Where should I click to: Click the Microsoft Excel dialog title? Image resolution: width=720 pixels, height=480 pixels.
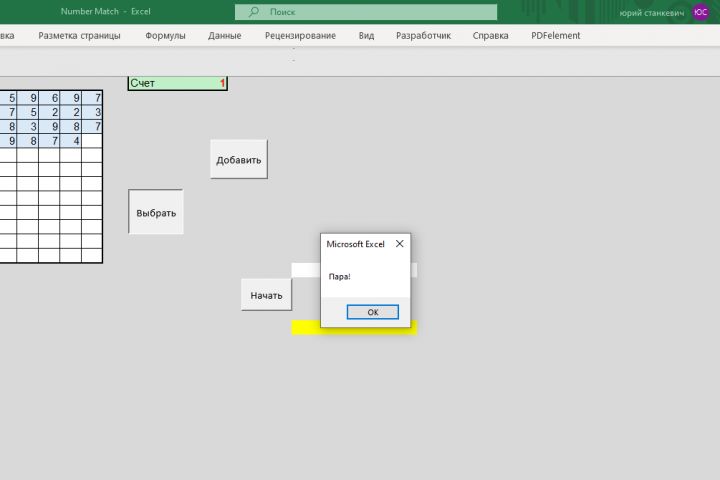coord(355,244)
